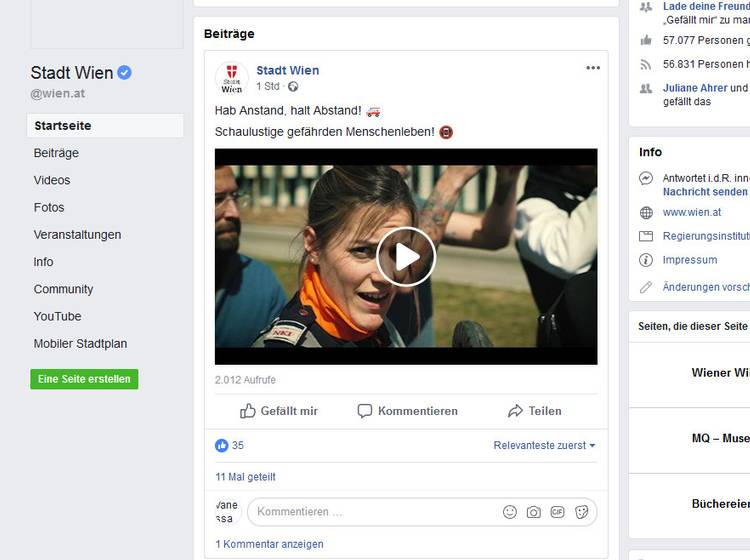Image resolution: width=750 pixels, height=560 pixels.
Task: Click the Regierungsinstitution category link
Action: (706, 236)
